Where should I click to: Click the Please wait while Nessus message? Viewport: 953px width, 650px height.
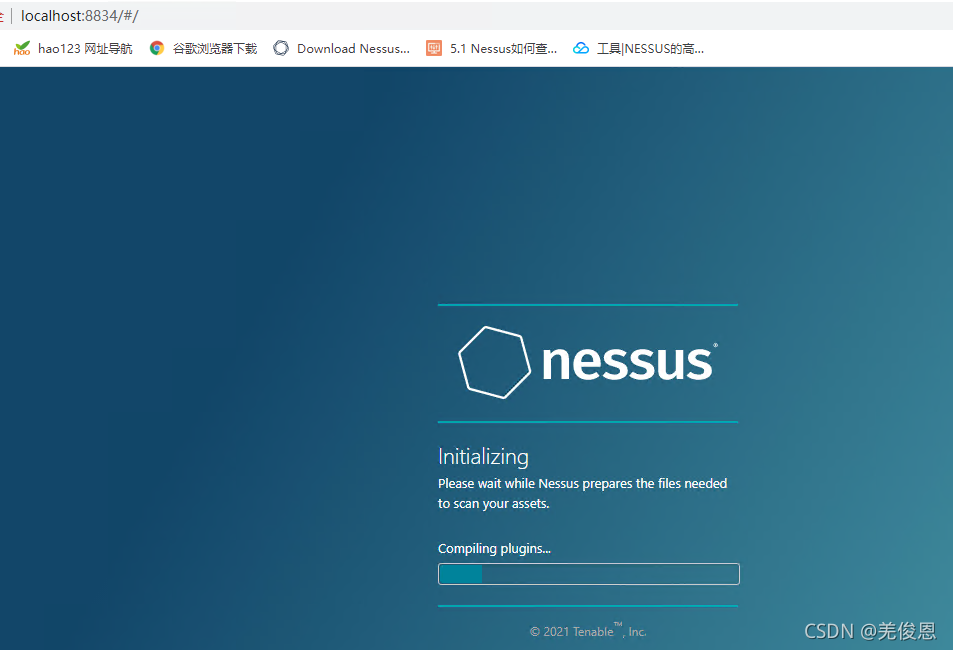coord(582,493)
